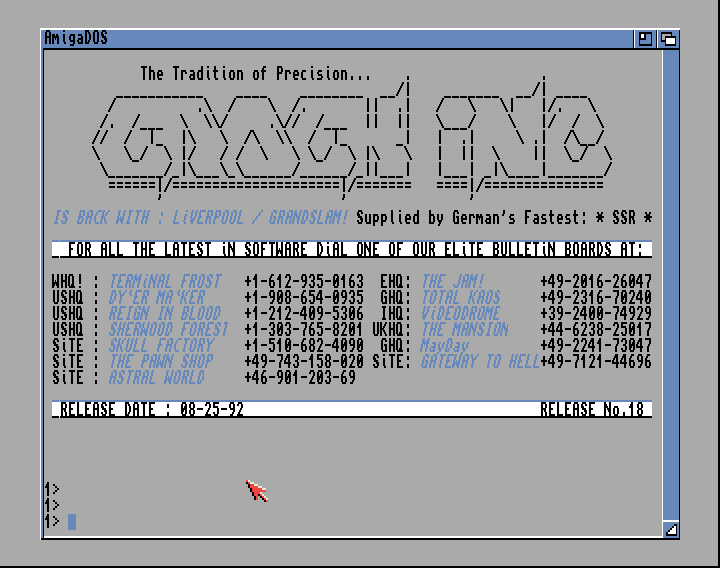
Task: Click board name 'SKULL FACTORY'
Action: [161, 345]
